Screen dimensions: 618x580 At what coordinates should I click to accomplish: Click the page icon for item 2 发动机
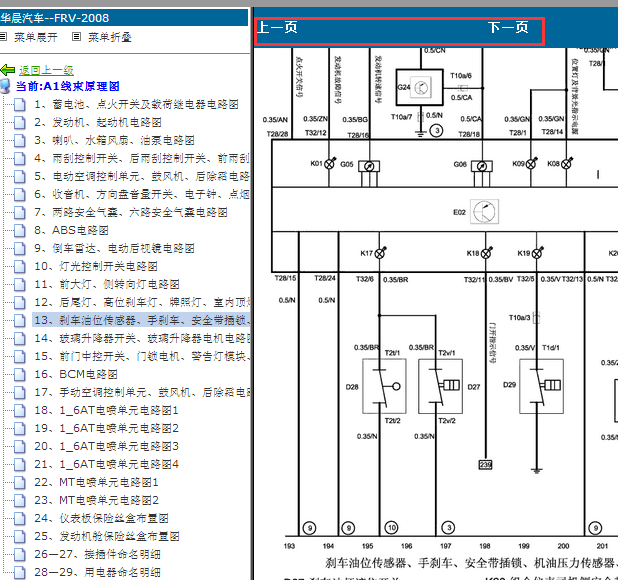pyautogui.click(x=20, y=123)
